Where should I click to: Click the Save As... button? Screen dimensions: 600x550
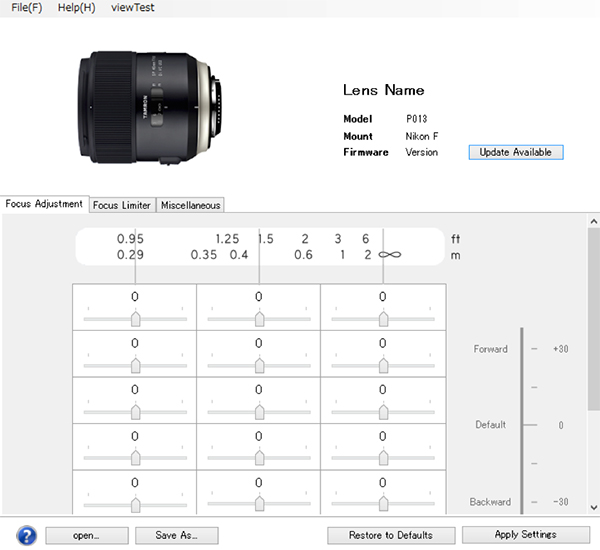176,535
